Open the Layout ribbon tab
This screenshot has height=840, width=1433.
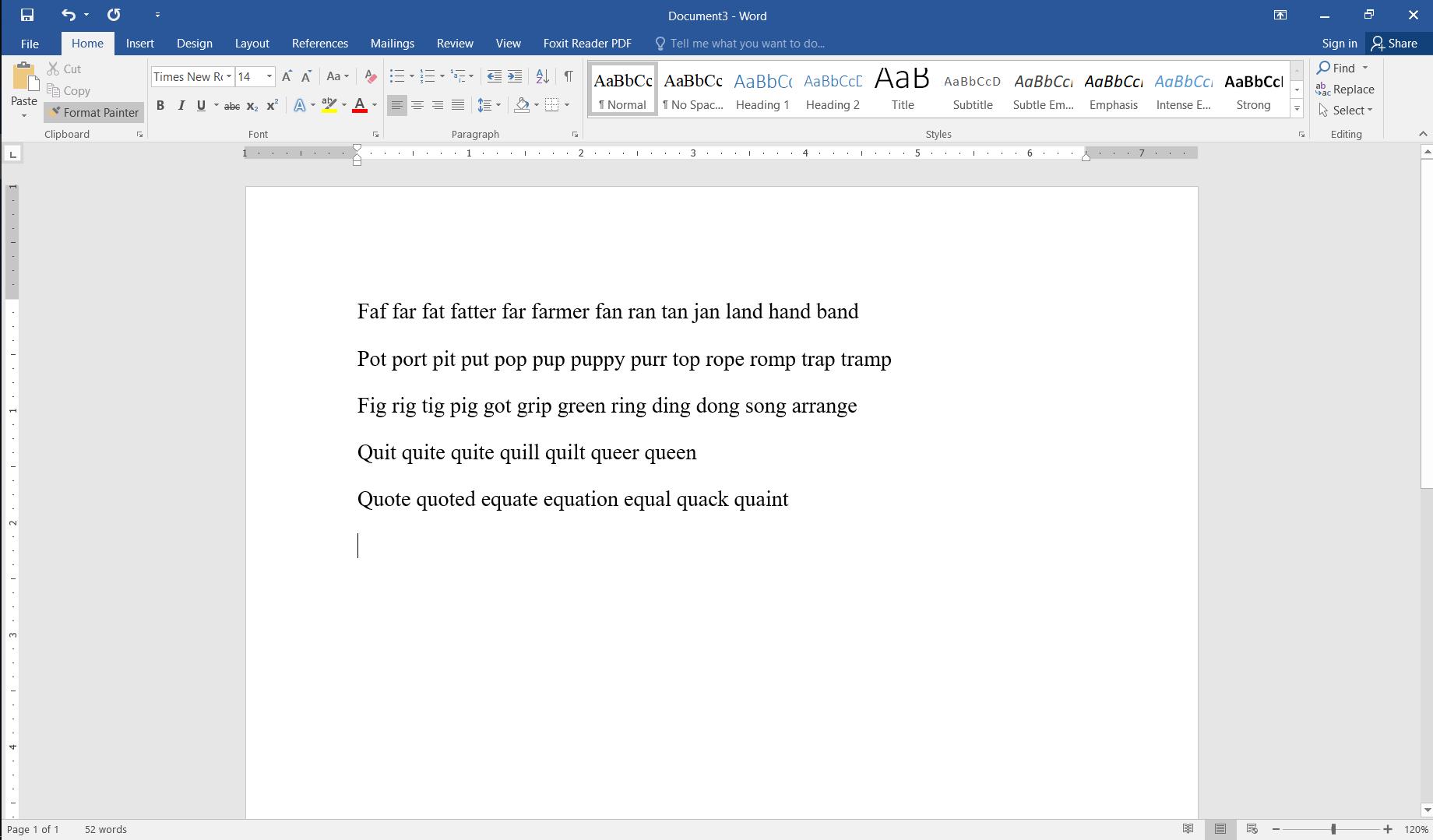pyautogui.click(x=252, y=44)
